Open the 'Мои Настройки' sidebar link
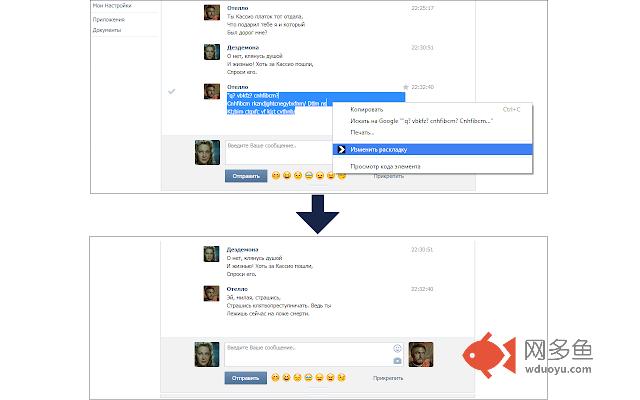This screenshot has height=400, width=640. click(x=112, y=6)
